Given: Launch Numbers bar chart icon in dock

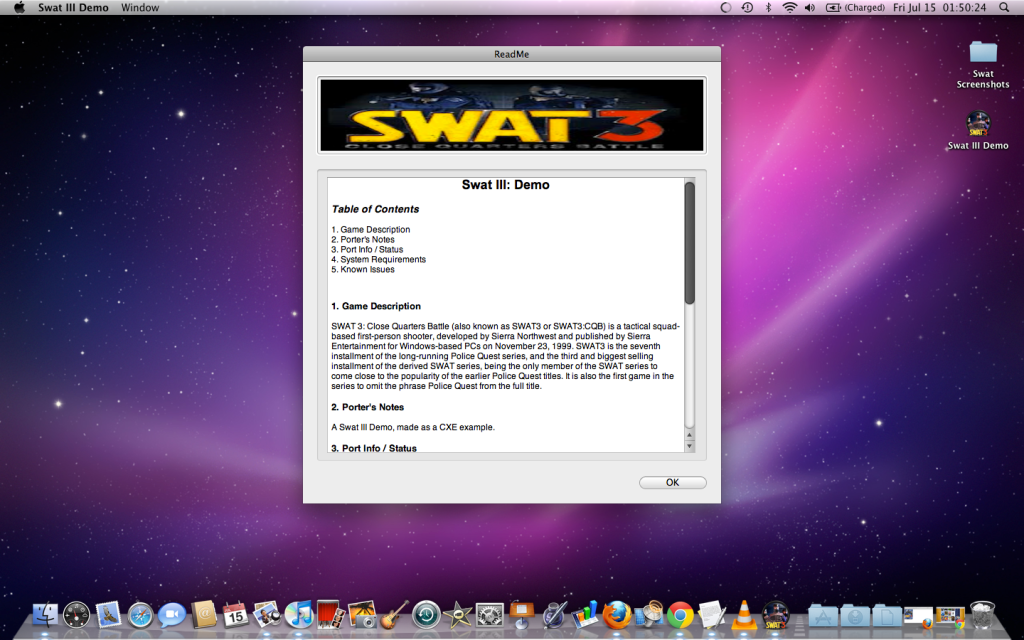Looking at the screenshot, I should pyautogui.click(x=584, y=615).
